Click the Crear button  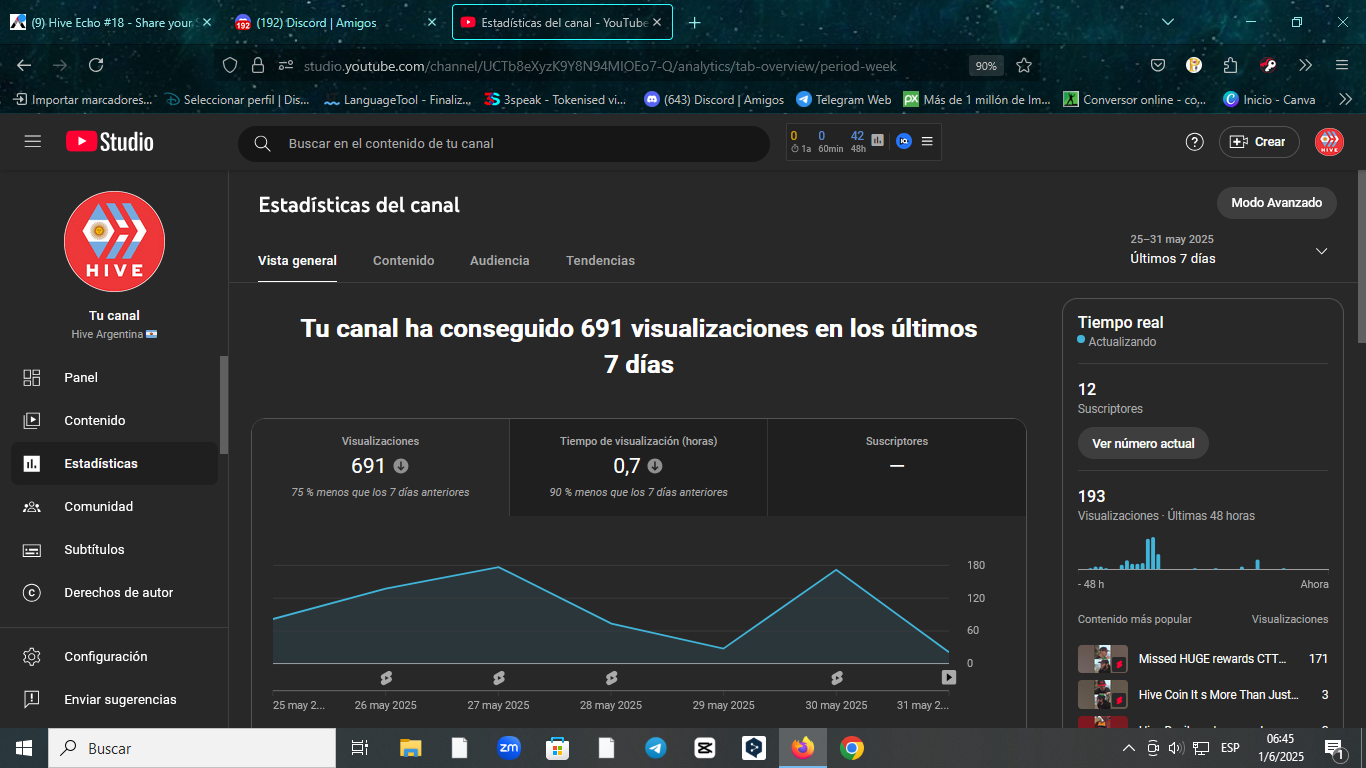[1259, 142]
